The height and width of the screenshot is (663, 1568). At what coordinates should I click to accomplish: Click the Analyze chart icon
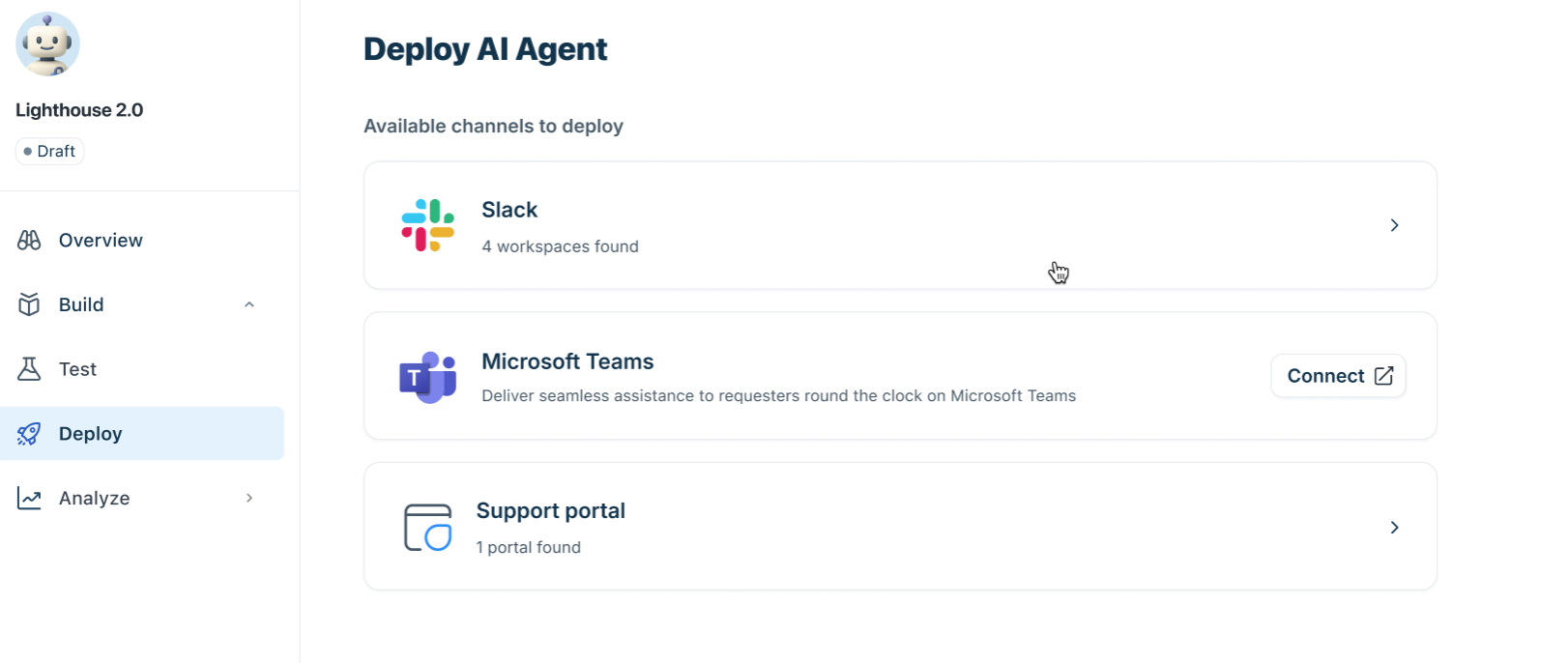pos(29,499)
